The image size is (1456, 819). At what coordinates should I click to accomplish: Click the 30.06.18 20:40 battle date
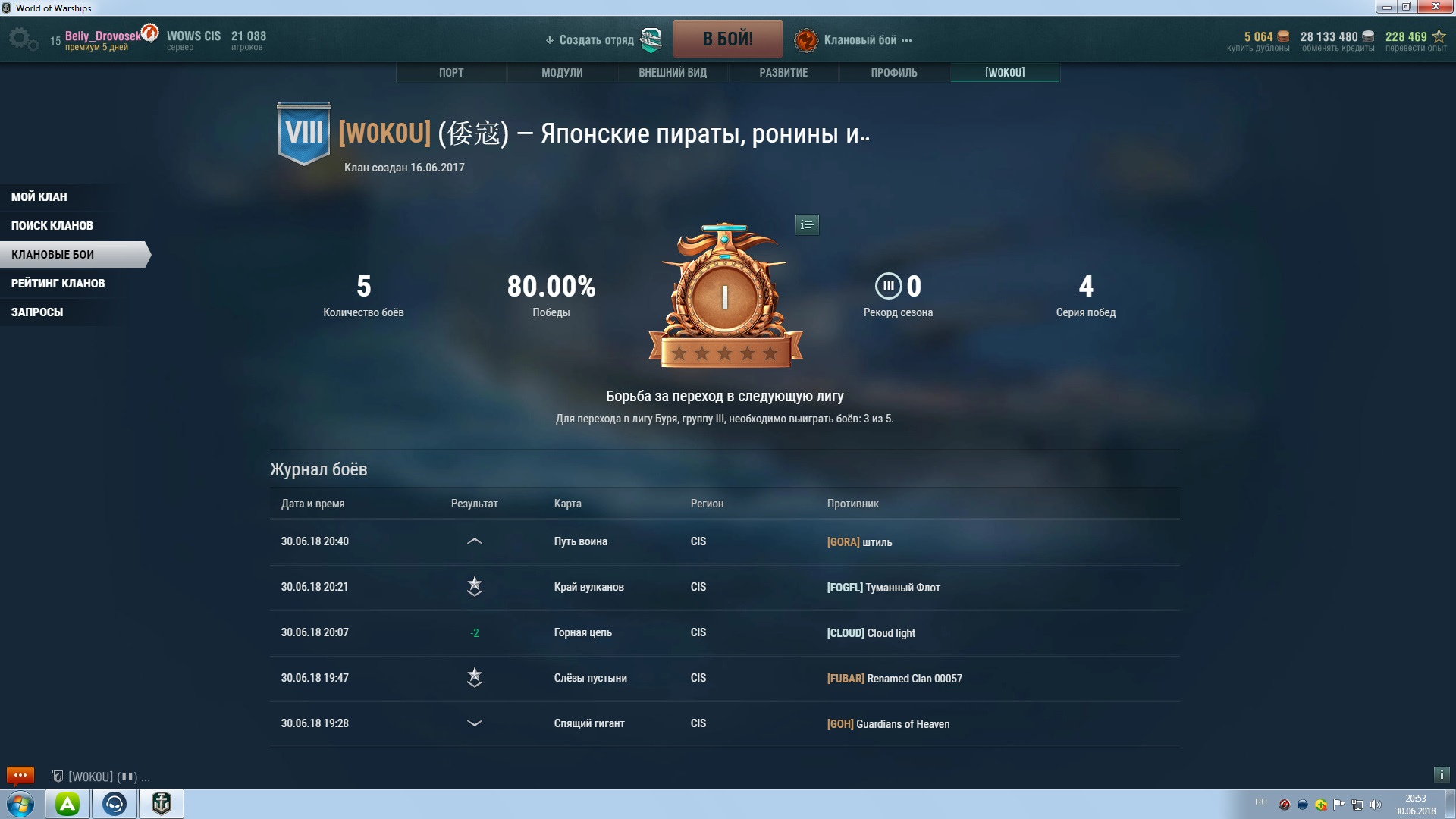315,541
